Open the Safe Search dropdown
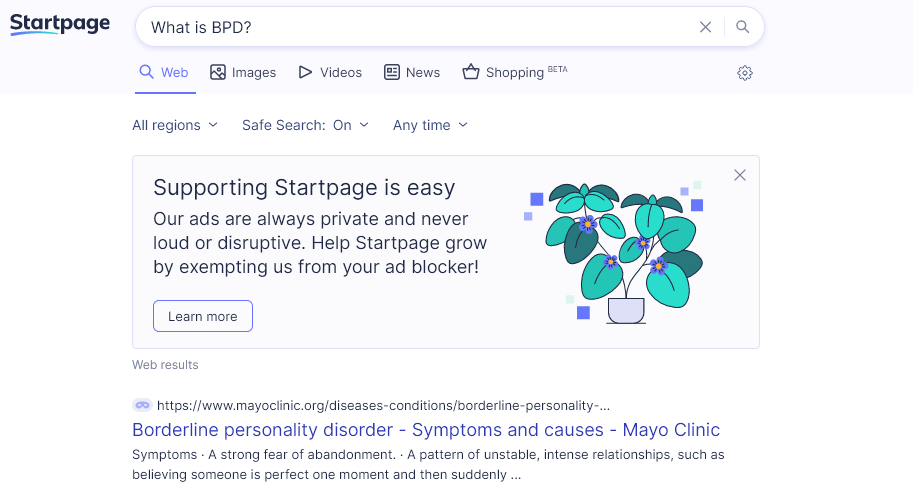Image resolution: width=913 pixels, height=496 pixels. click(x=306, y=125)
